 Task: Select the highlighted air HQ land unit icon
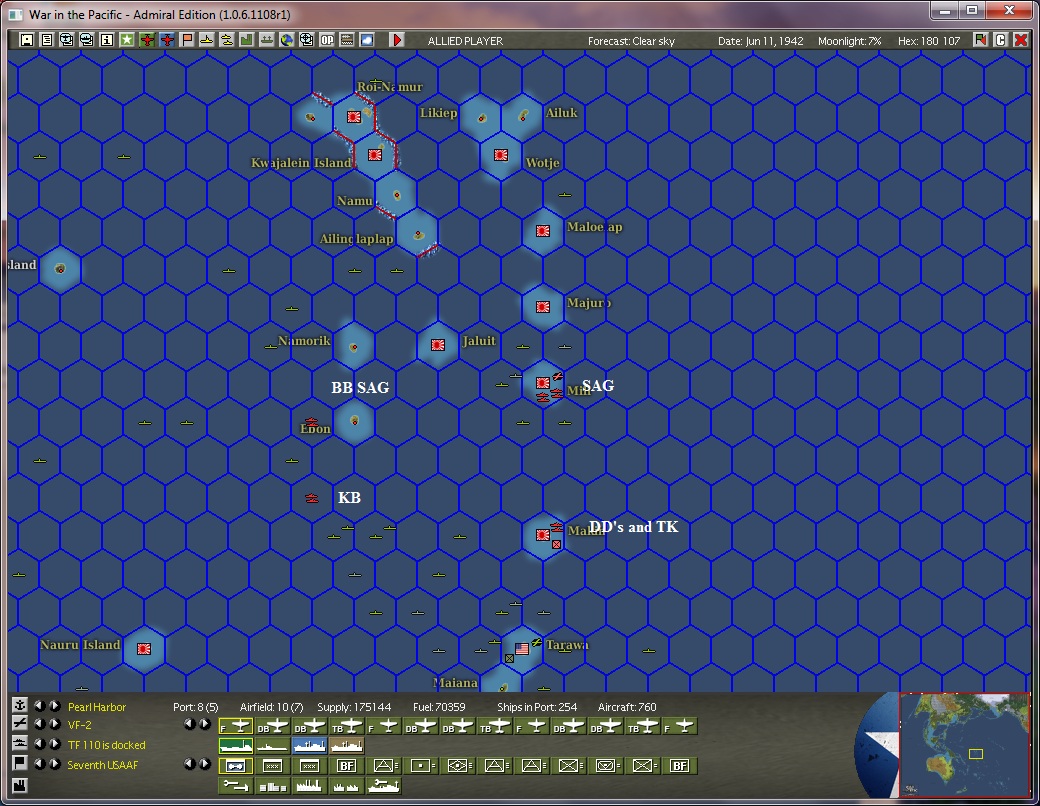pos(235,766)
